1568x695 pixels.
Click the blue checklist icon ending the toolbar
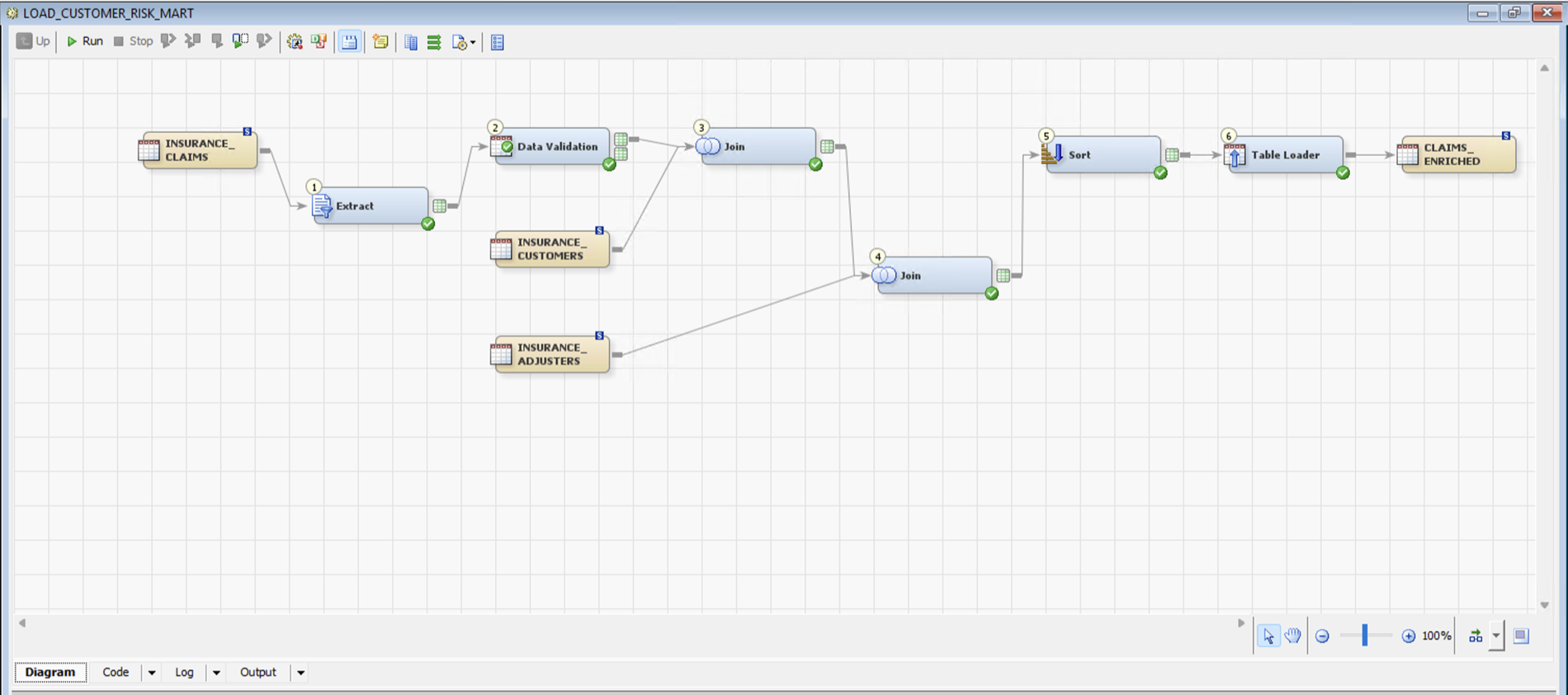point(497,42)
